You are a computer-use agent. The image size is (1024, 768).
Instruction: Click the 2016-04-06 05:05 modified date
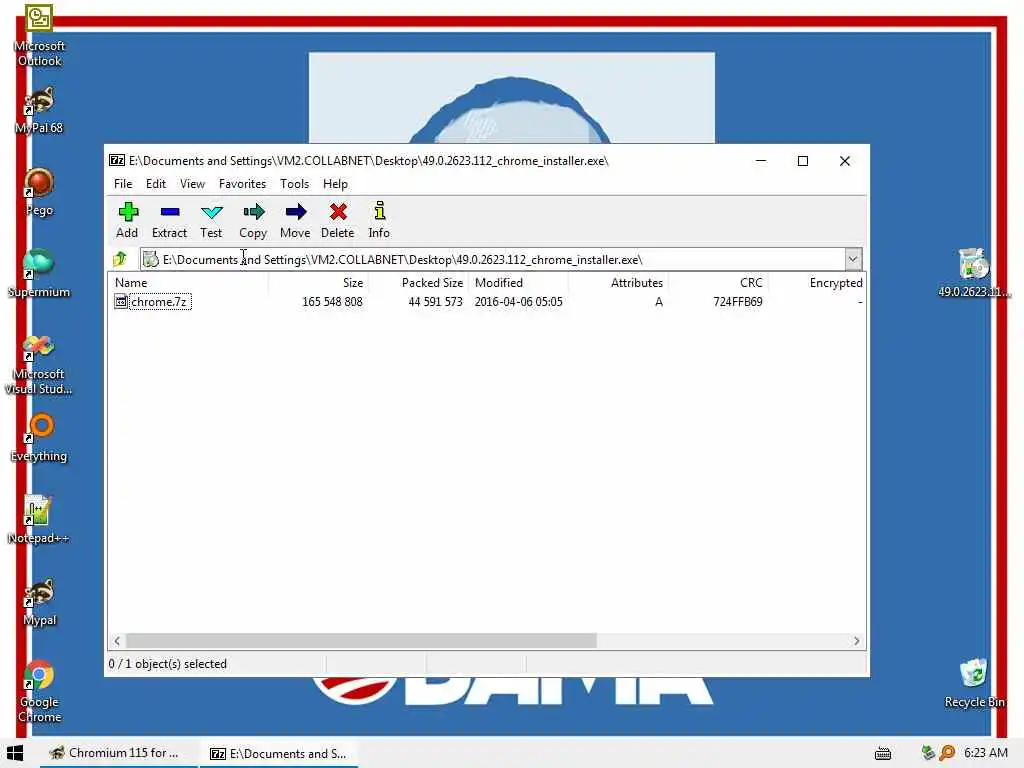[519, 302]
